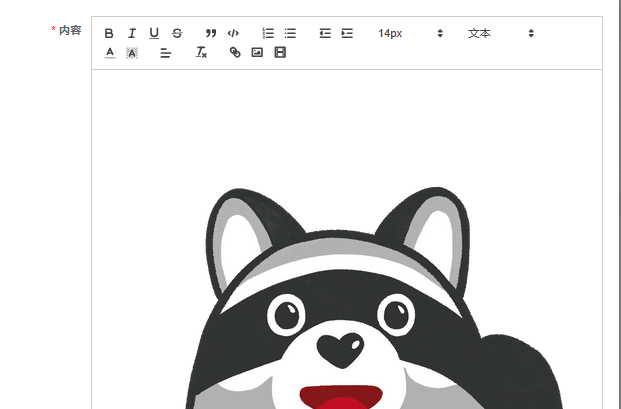Insert a video
The height and width of the screenshot is (409, 621).
pos(280,52)
